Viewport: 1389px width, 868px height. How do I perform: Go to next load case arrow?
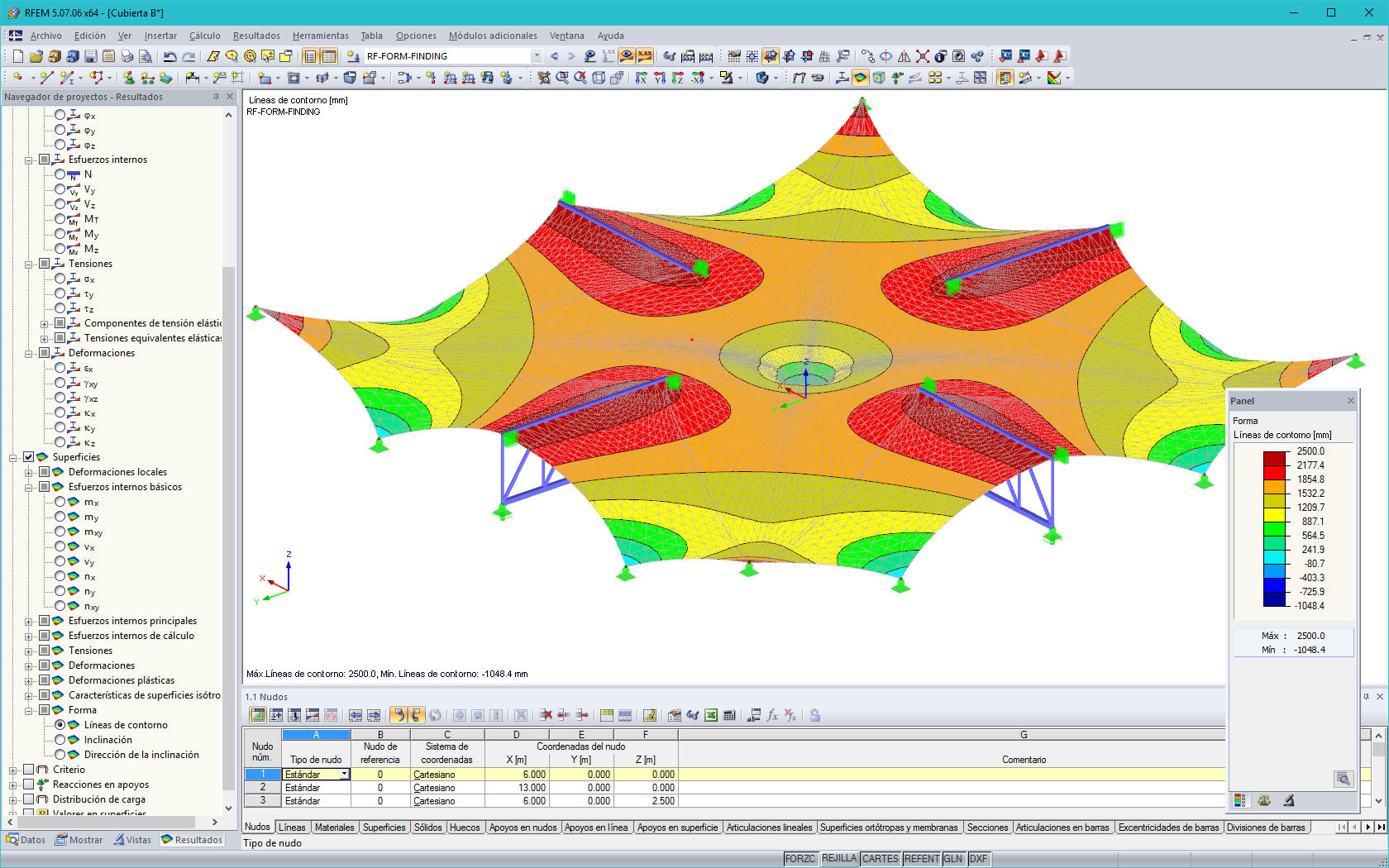[x=571, y=56]
